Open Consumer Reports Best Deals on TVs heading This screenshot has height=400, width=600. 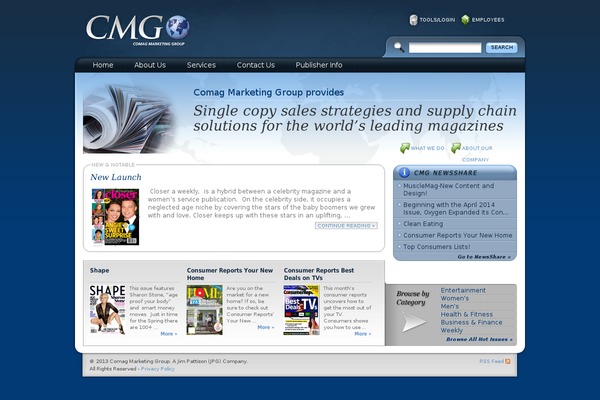click(x=319, y=274)
